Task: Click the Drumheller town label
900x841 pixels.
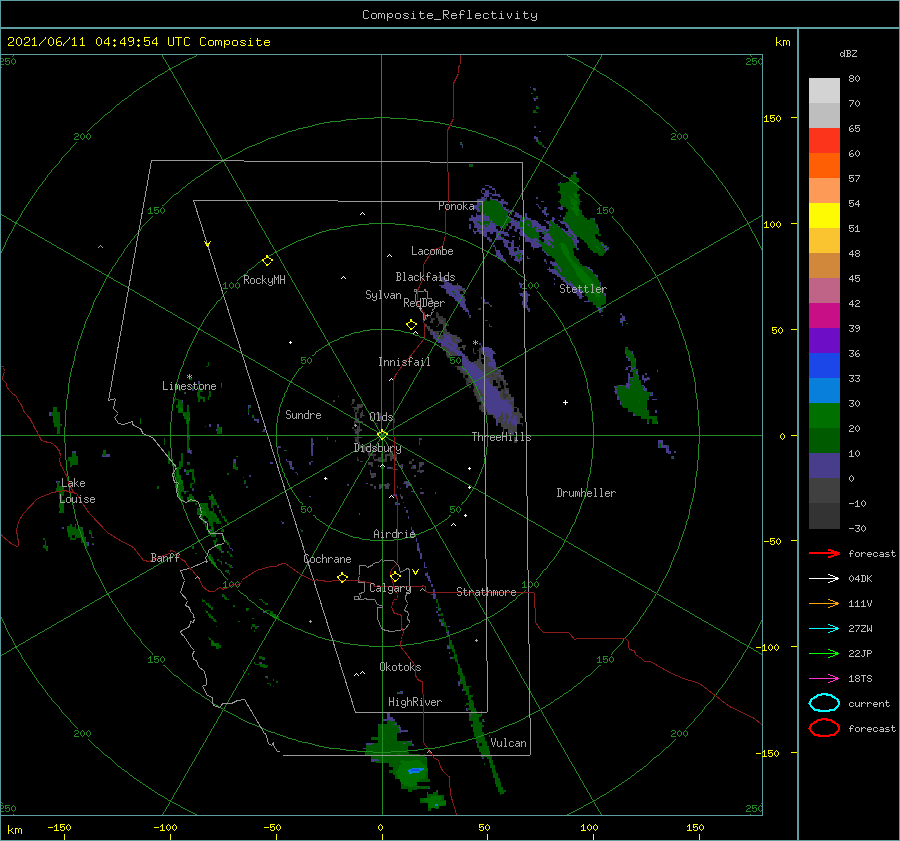Action: coord(586,493)
